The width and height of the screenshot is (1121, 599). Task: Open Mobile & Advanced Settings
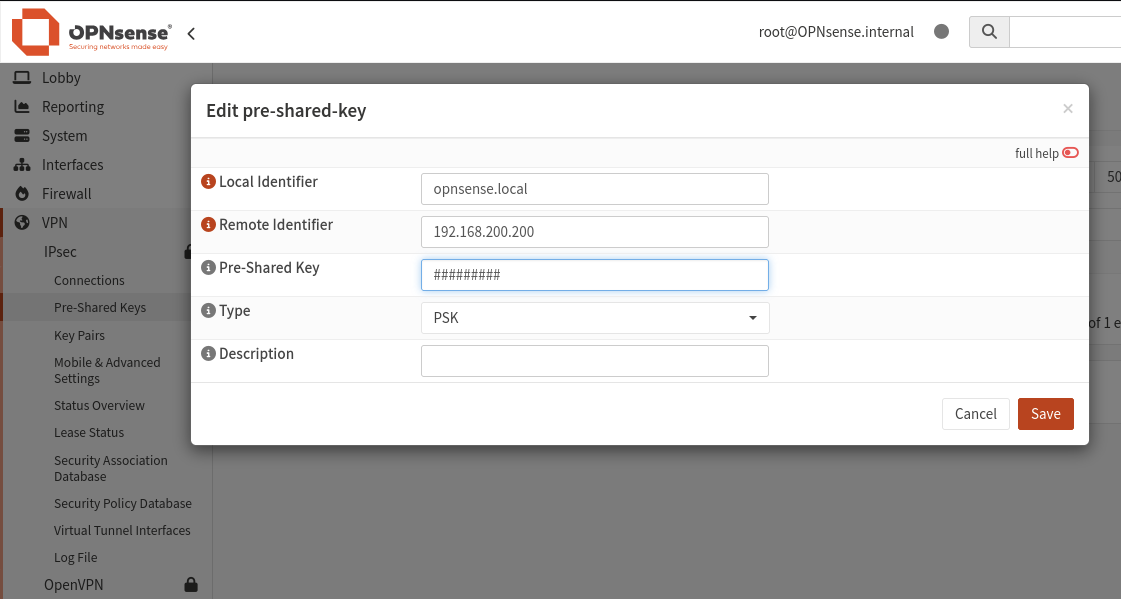tap(107, 370)
